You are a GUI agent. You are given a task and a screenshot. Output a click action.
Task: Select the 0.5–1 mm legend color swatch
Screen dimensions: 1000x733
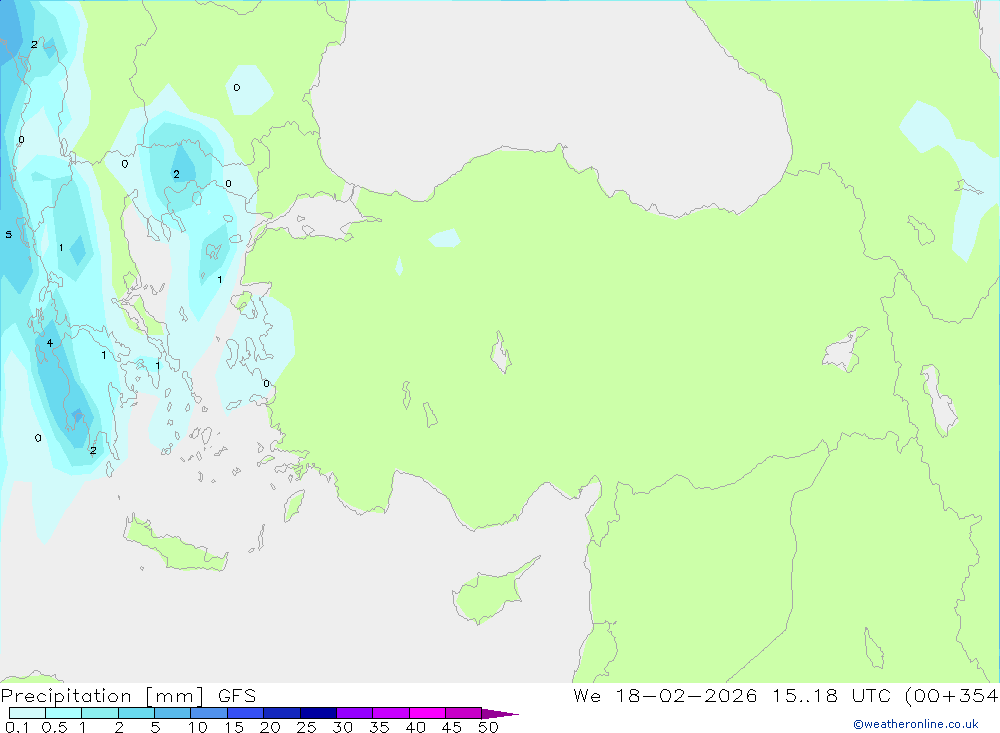(63, 713)
